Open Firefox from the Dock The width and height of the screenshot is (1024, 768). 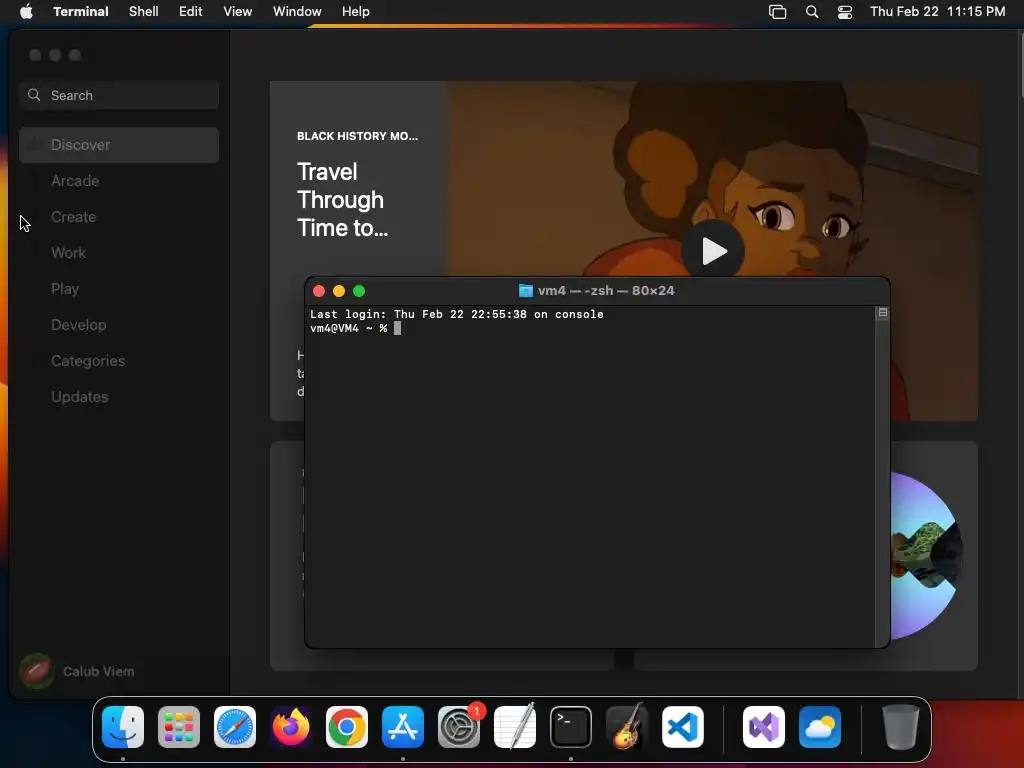[x=291, y=727]
